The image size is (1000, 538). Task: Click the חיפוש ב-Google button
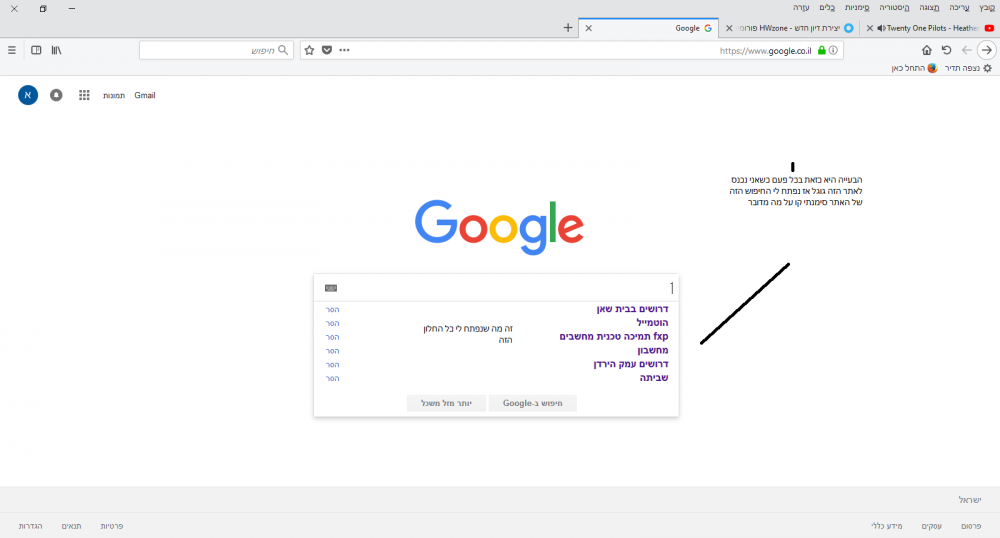pyautogui.click(x=533, y=403)
